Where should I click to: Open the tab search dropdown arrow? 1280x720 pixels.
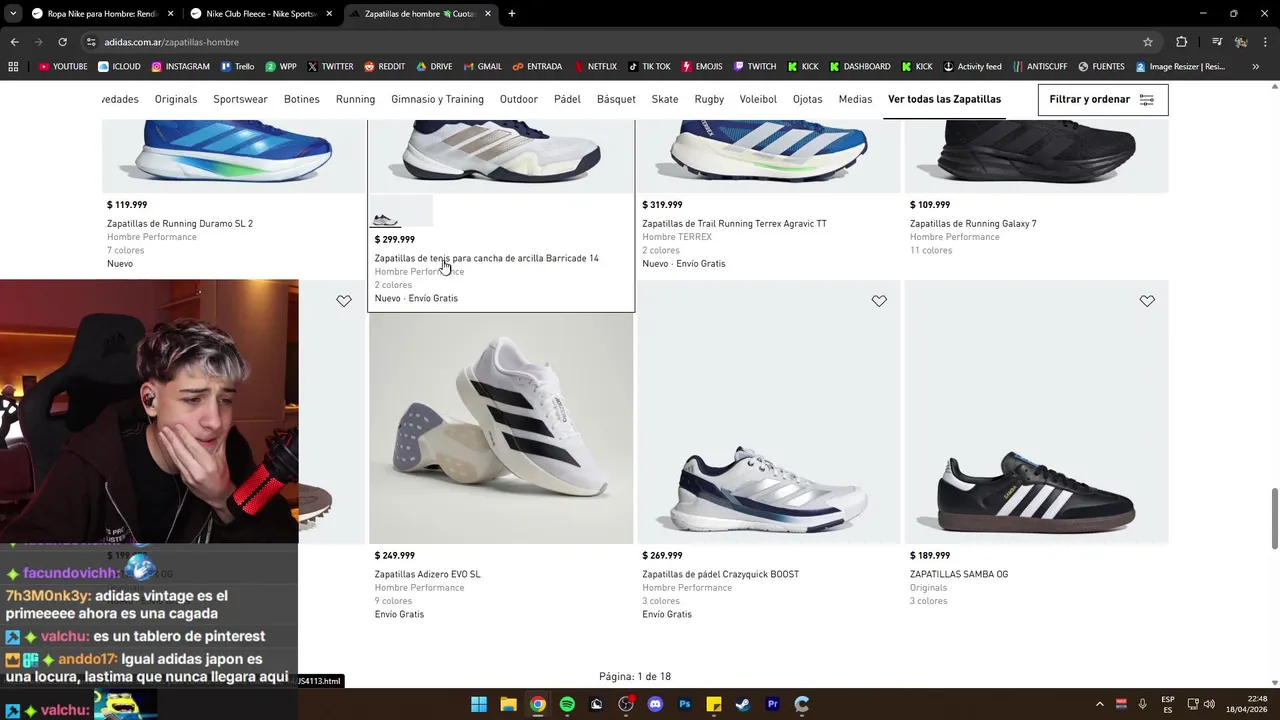(13, 14)
